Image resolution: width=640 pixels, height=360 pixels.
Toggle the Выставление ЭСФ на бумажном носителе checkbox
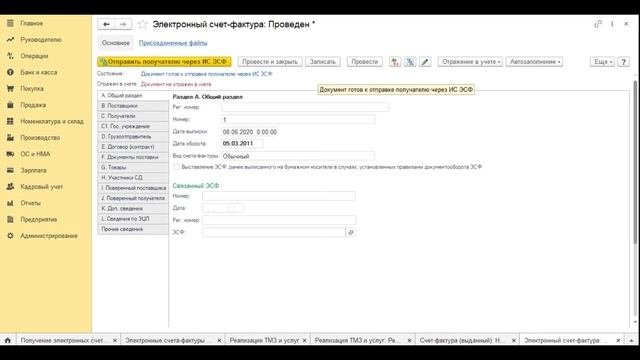tap(176, 167)
